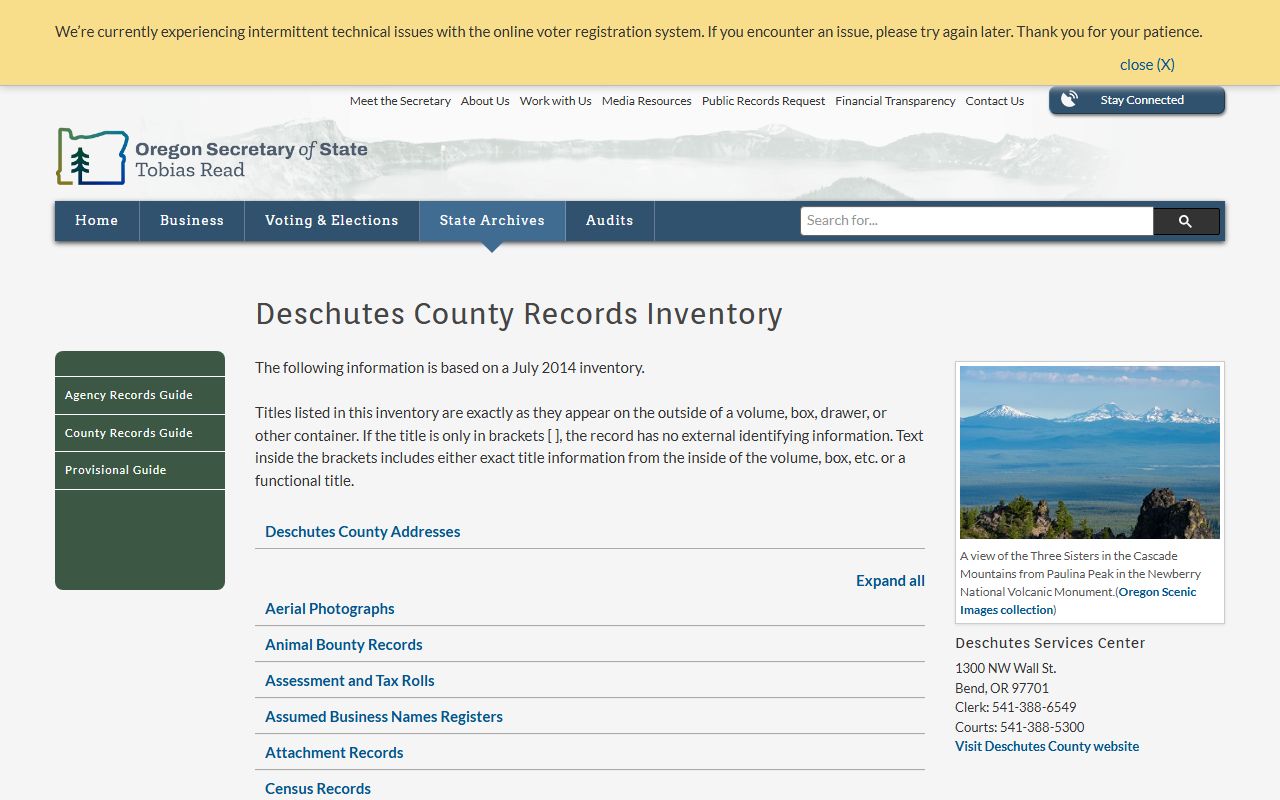Open the State Archives menu
1280x800 pixels.
[492, 221]
